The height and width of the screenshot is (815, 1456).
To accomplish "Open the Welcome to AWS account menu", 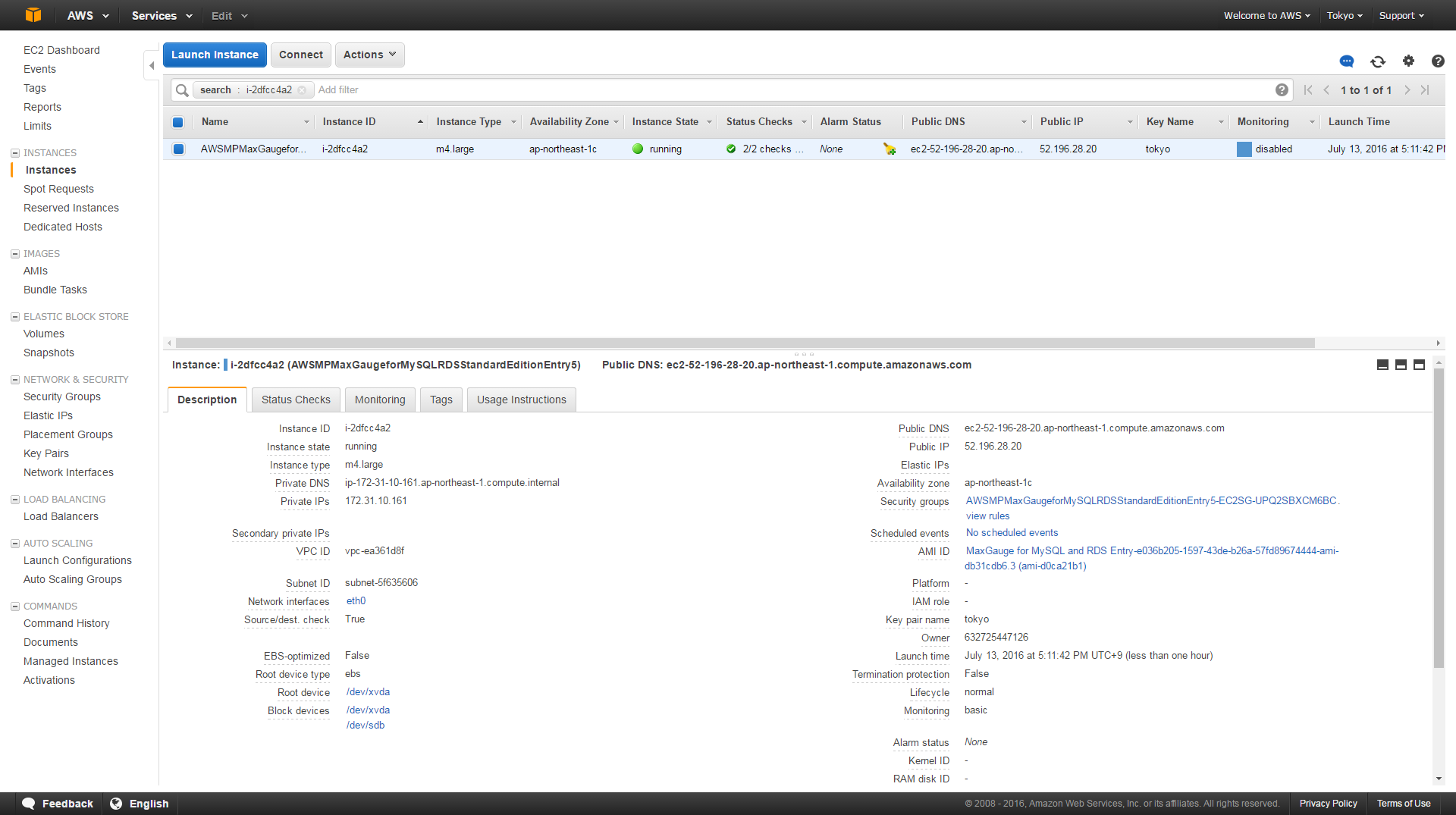I will click(1266, 15).
